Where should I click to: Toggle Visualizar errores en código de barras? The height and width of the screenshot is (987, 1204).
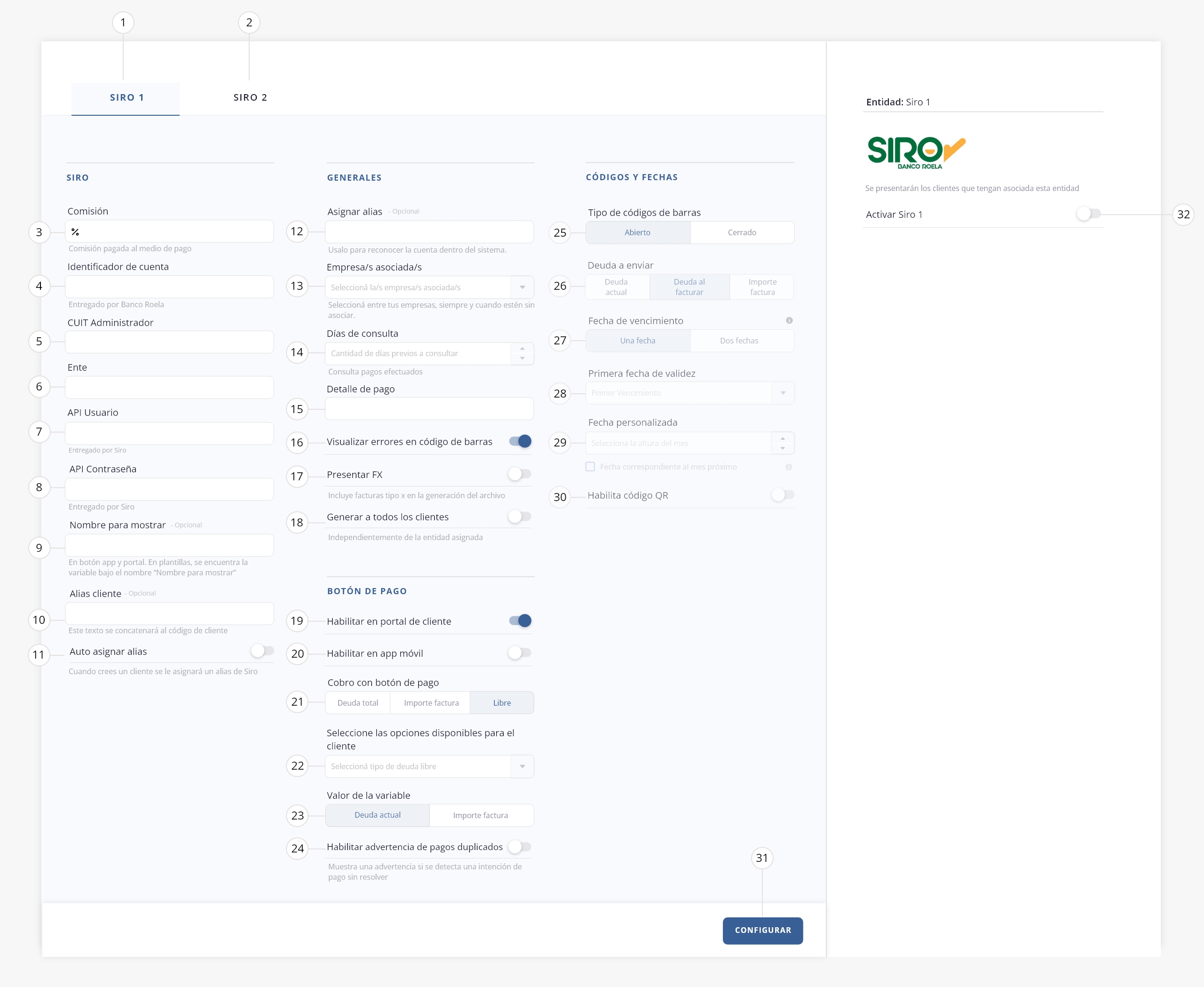[x=520, y=441]
